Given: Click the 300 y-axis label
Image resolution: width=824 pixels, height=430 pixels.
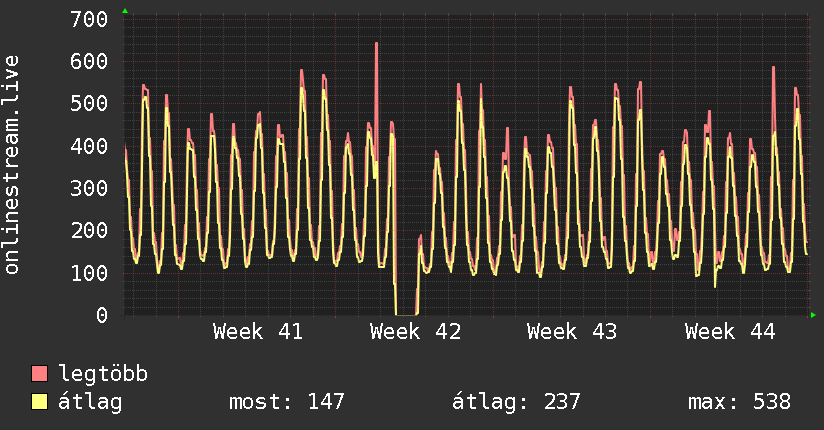Looking at the screenshot, I should tap(89, 188).
